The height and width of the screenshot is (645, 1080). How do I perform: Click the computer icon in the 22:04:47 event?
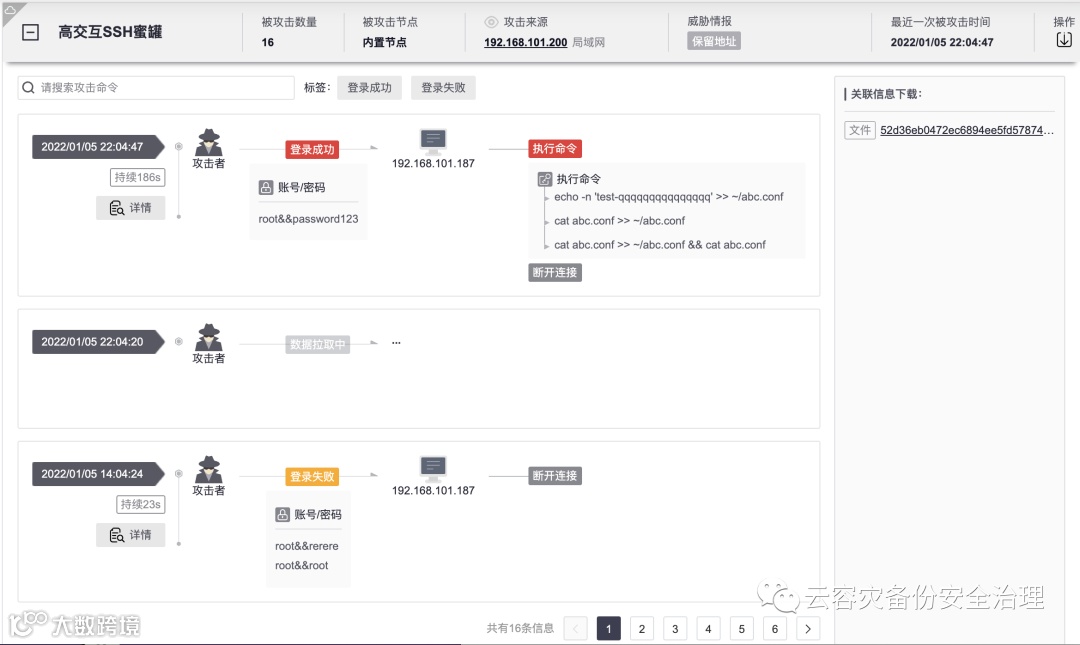[x=433, y=141]
